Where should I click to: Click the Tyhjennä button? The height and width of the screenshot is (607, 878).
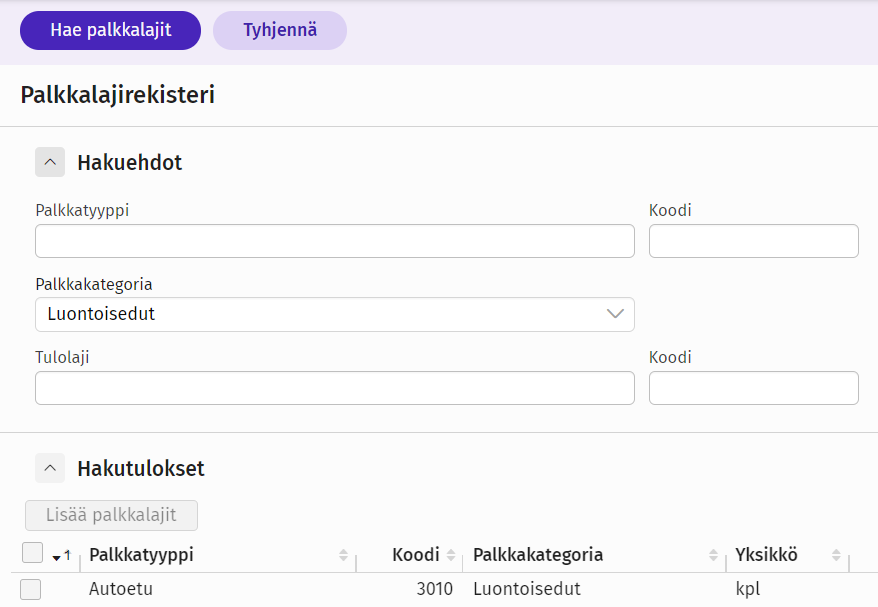tap(280, 30)
